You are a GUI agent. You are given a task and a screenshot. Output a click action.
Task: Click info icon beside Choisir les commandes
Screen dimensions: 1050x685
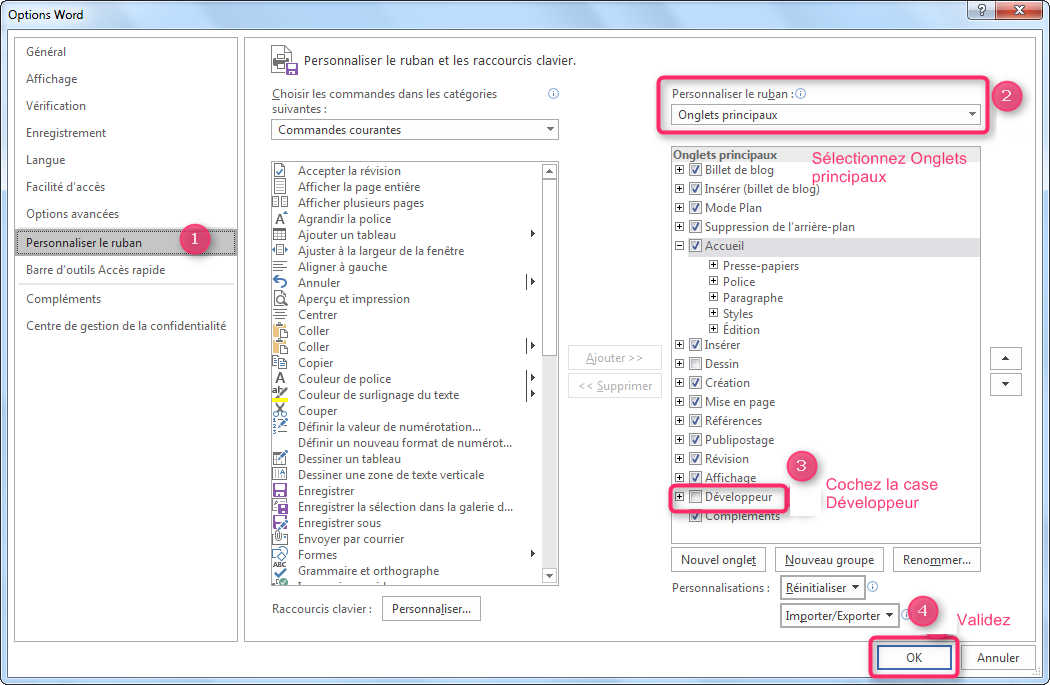point(553,94)
